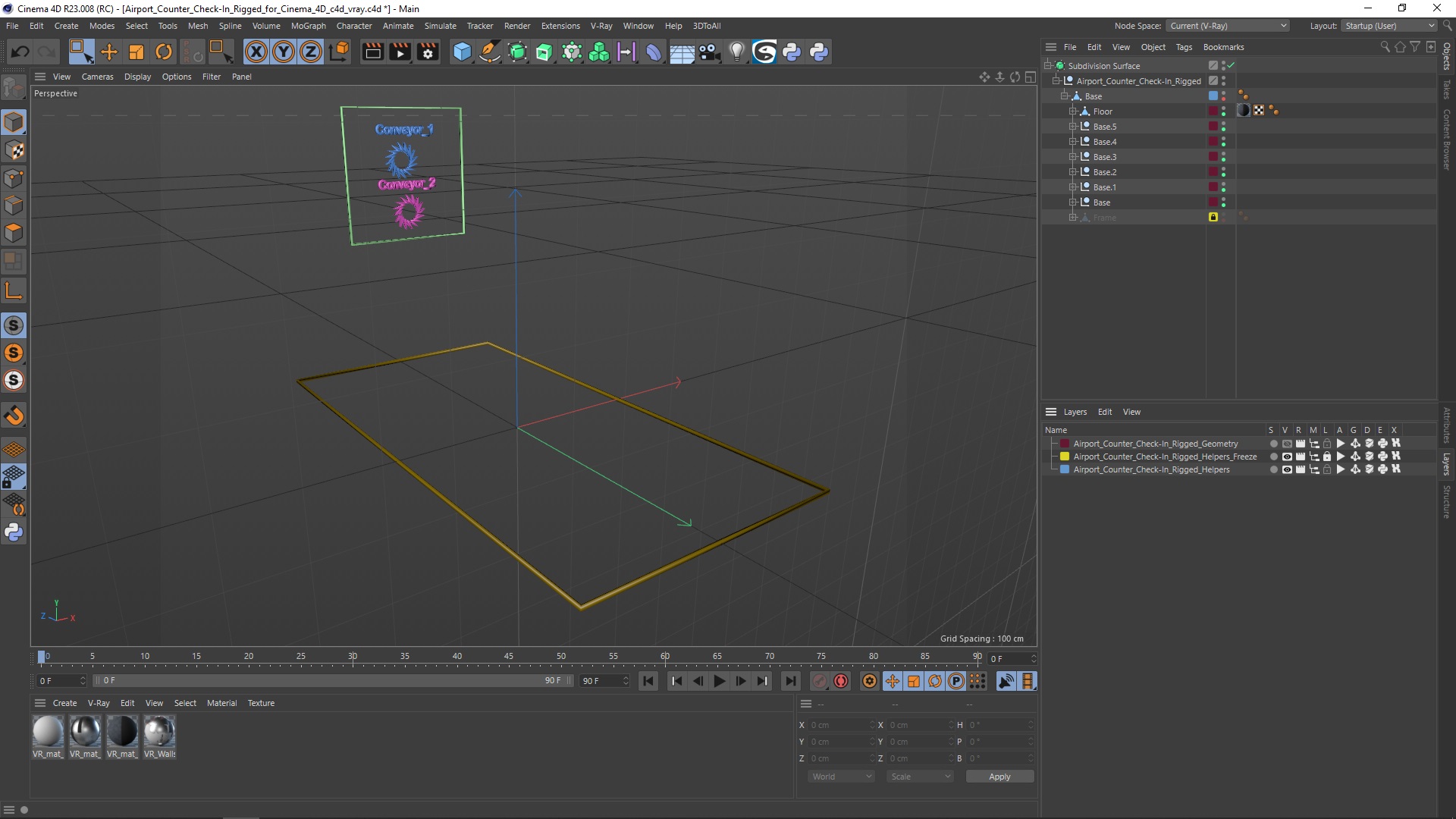Select Base.2 object in tree

coord(1104,172)
